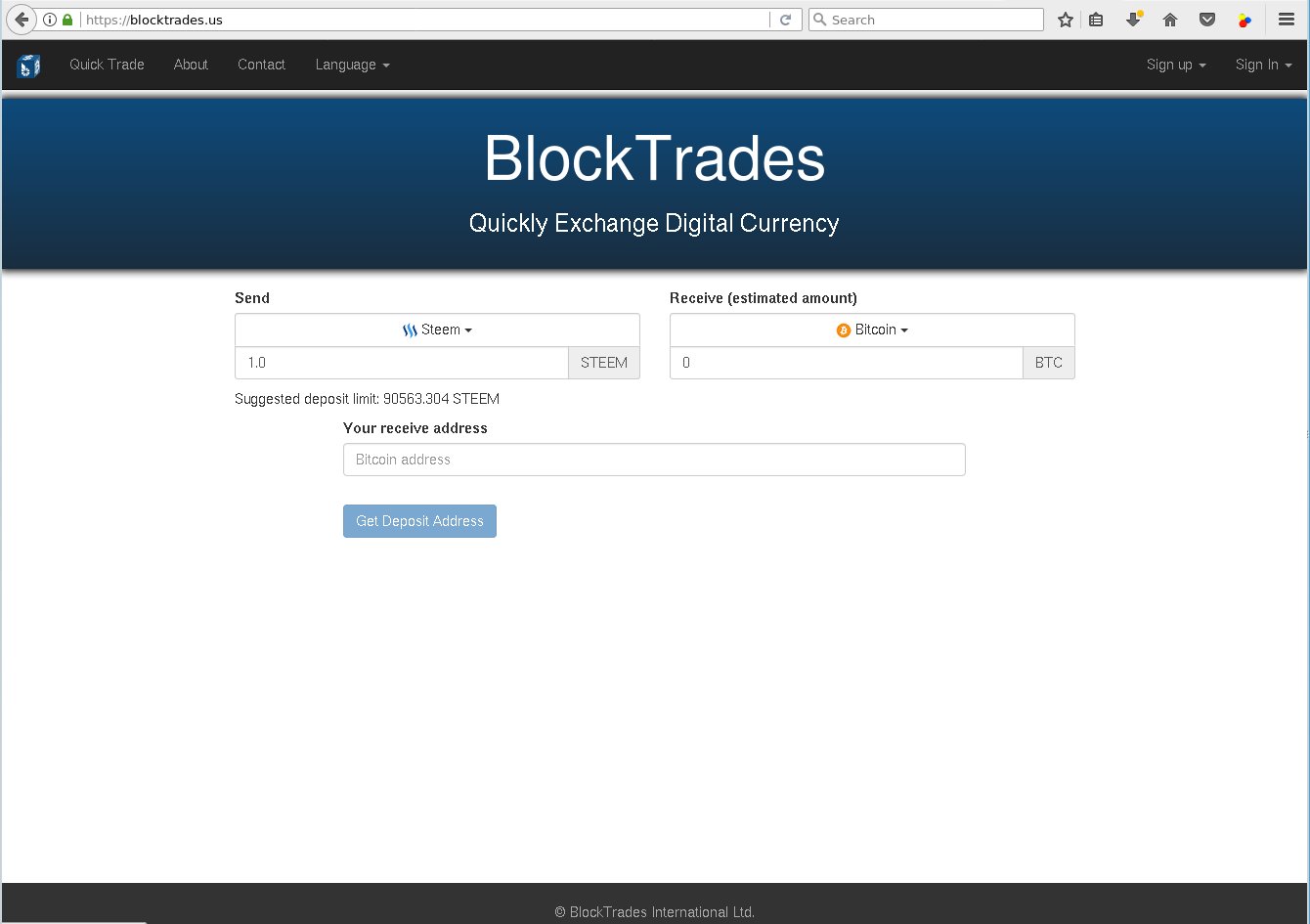Go to browser home page icon
The height and width of the screenshot is (924, 1310).
point(1170,20)
